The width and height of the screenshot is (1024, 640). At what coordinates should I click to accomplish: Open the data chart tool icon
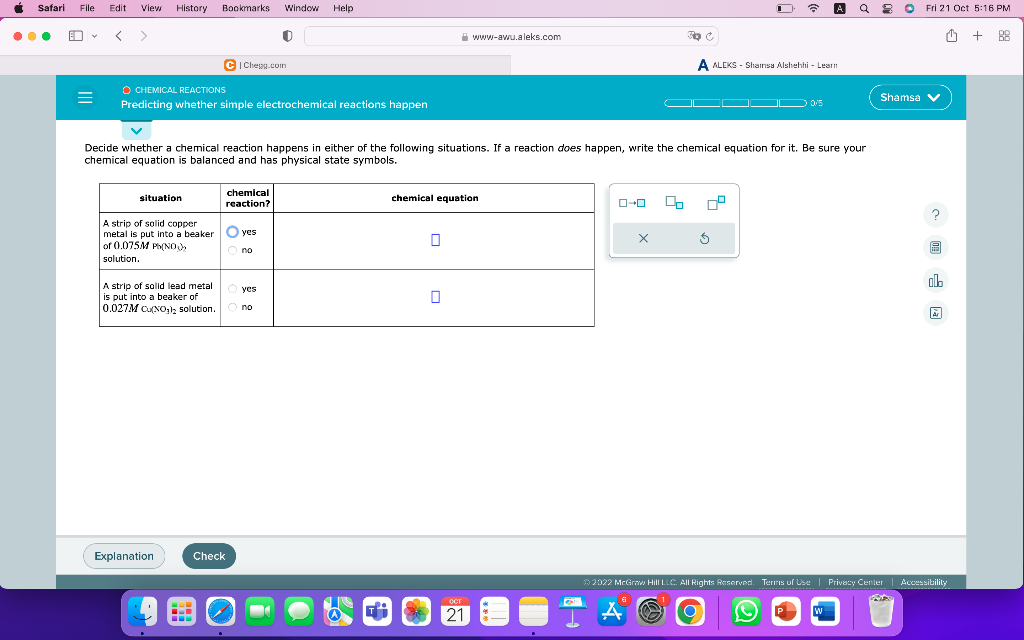(935, 281)
